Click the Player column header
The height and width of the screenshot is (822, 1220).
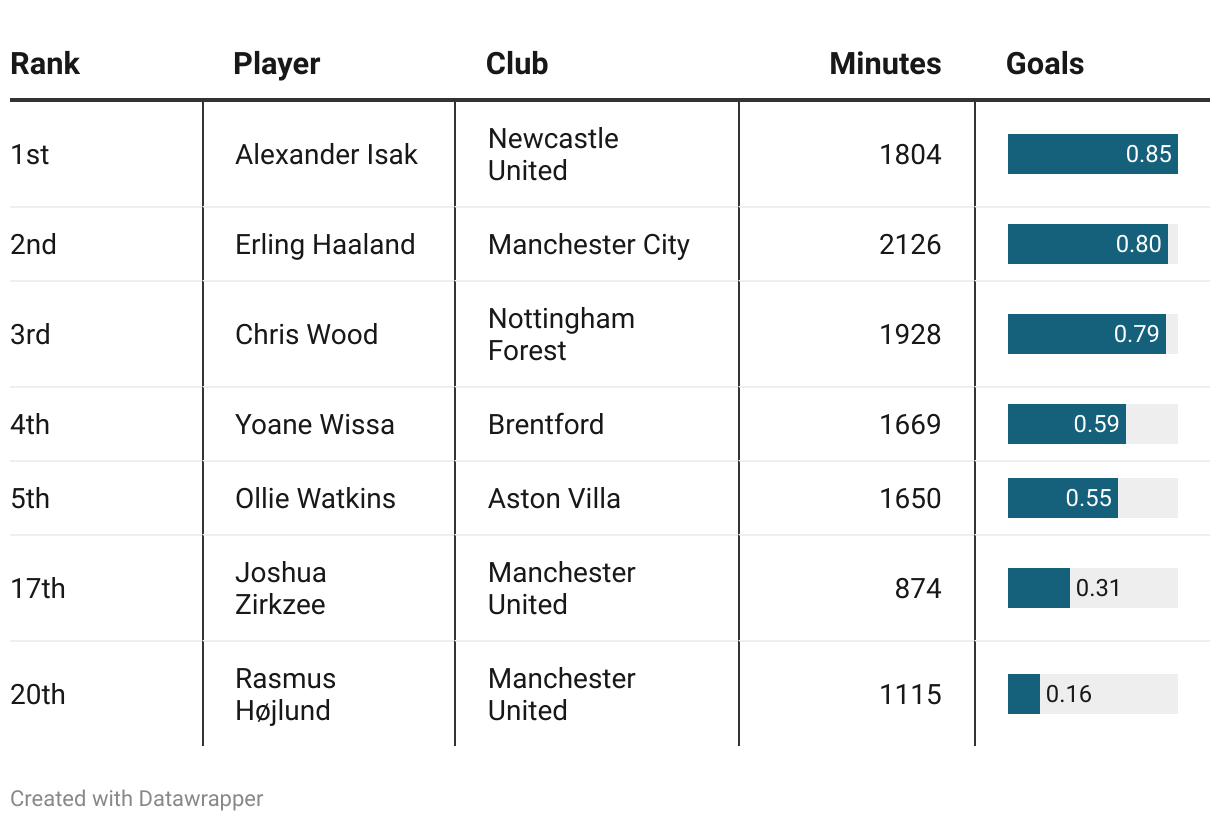(277, 64)
